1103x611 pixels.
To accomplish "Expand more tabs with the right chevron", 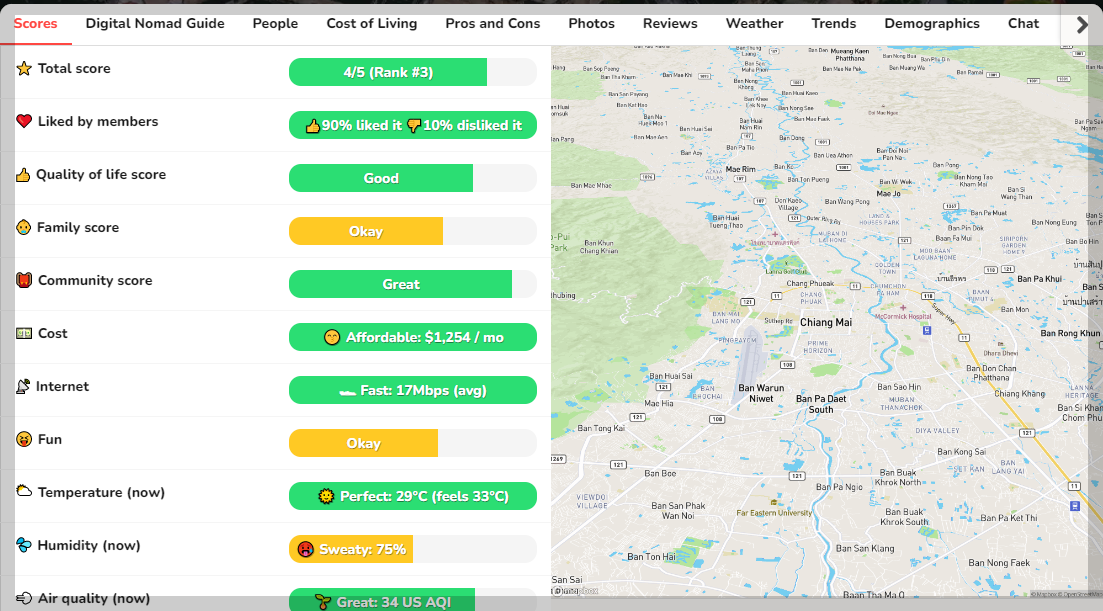I will [x=1081, y=25].
